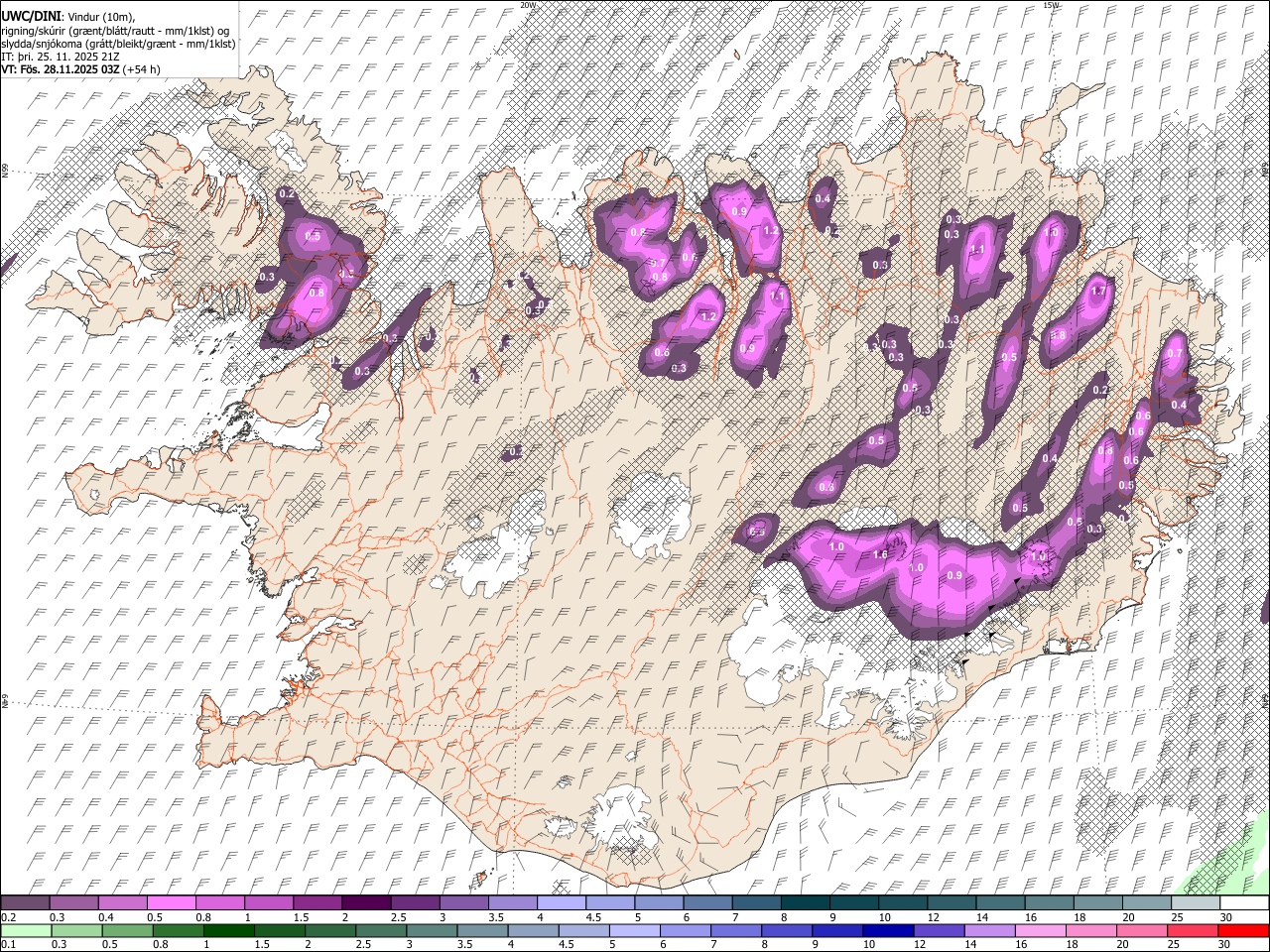
Task: Pick the bottom legend swatch starting at 2.5
Action: [x=381, y=931]
